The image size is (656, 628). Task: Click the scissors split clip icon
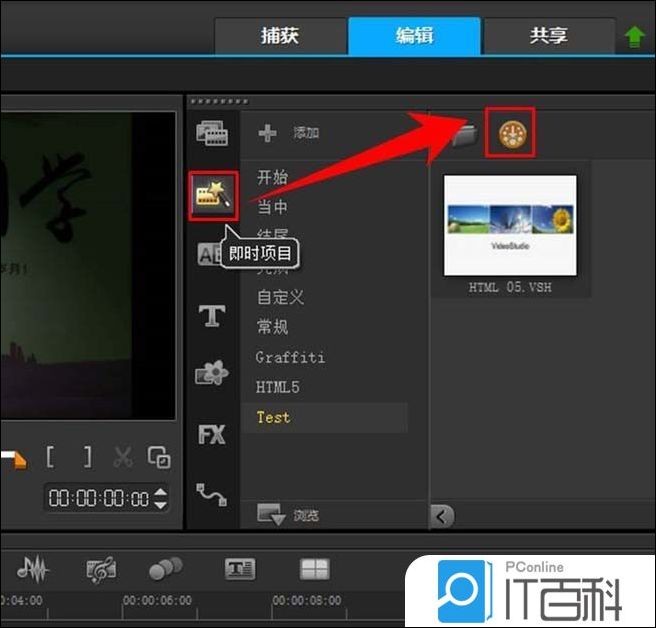click(x=123, y=457)
